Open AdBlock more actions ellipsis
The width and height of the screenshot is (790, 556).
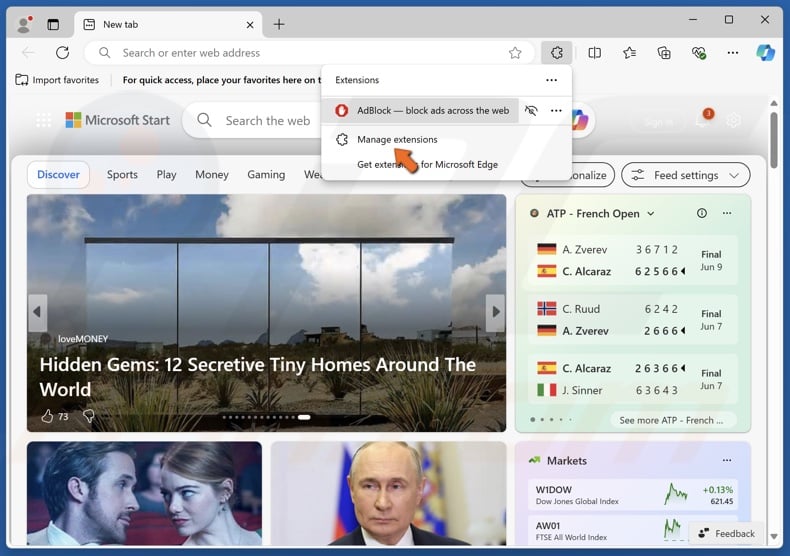pos(556,110)
